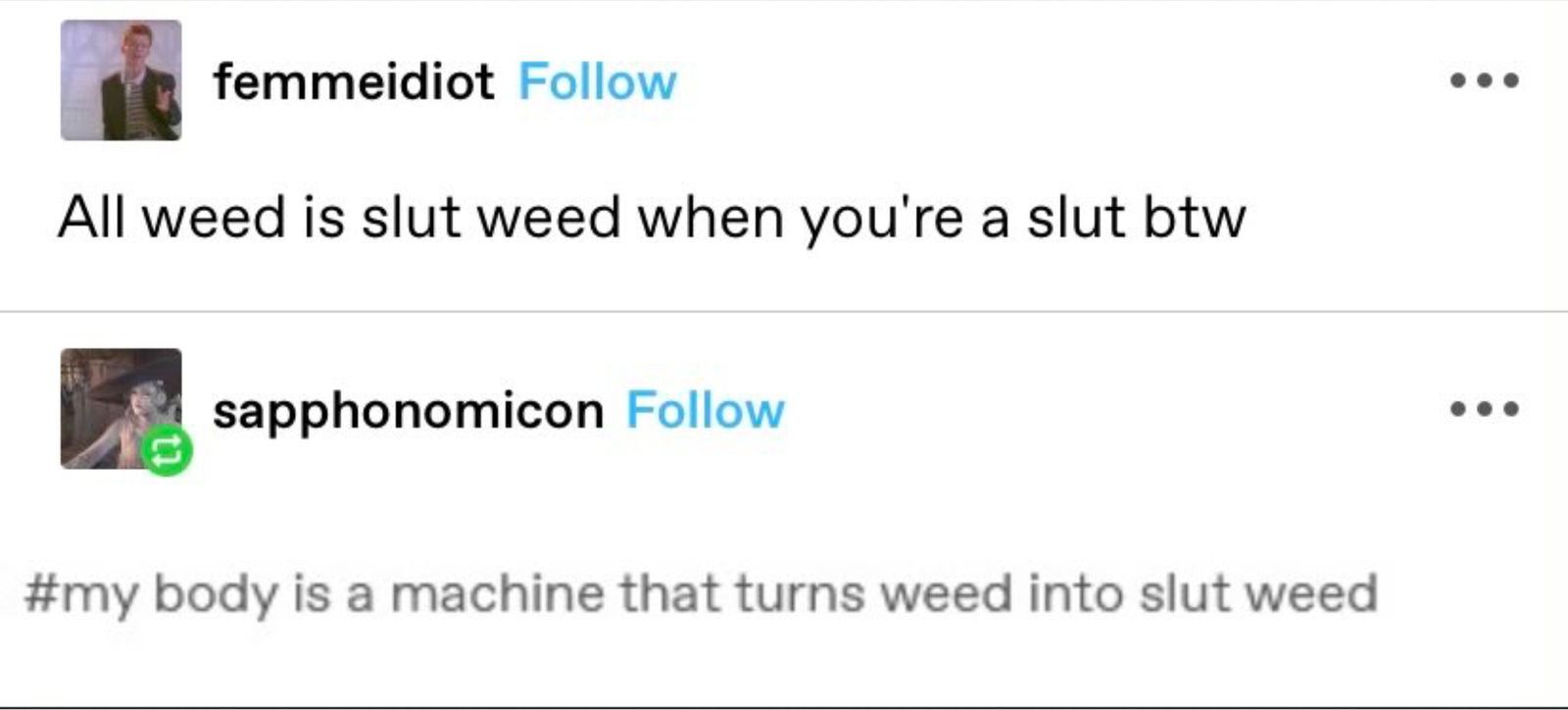Click the green reblog badge icon
The image size is (1568, 710).
click(167, 451)
